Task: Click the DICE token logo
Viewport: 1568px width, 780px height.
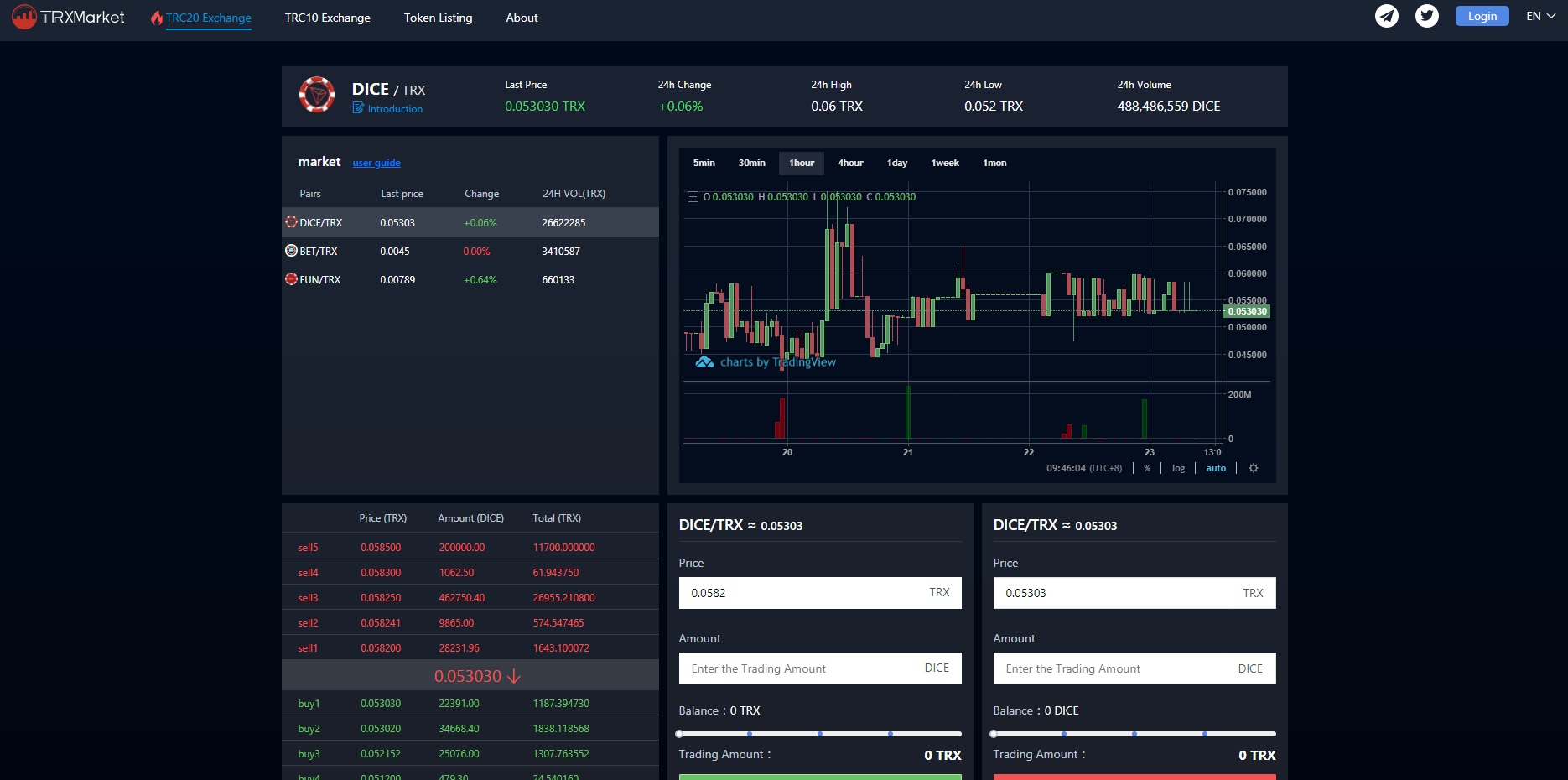Action: pyautogui.click(x=317, y=95)
